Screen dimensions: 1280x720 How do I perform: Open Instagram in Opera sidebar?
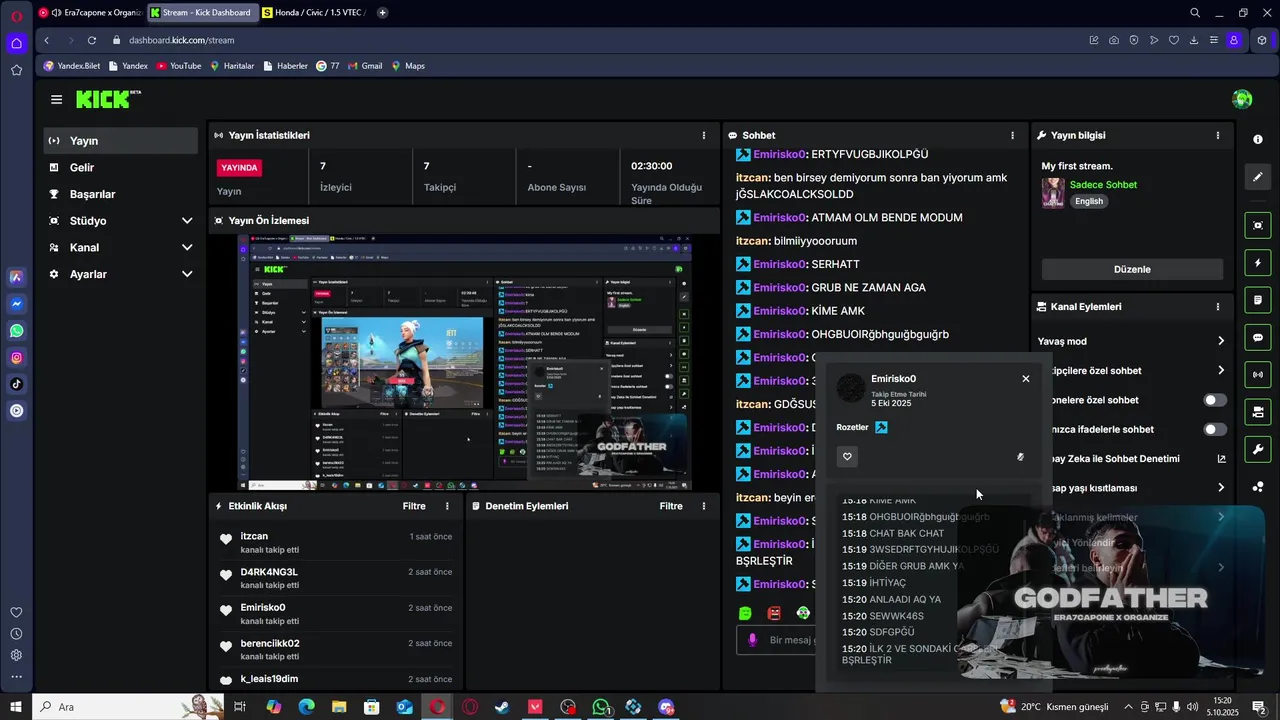(x=17, y=358)
